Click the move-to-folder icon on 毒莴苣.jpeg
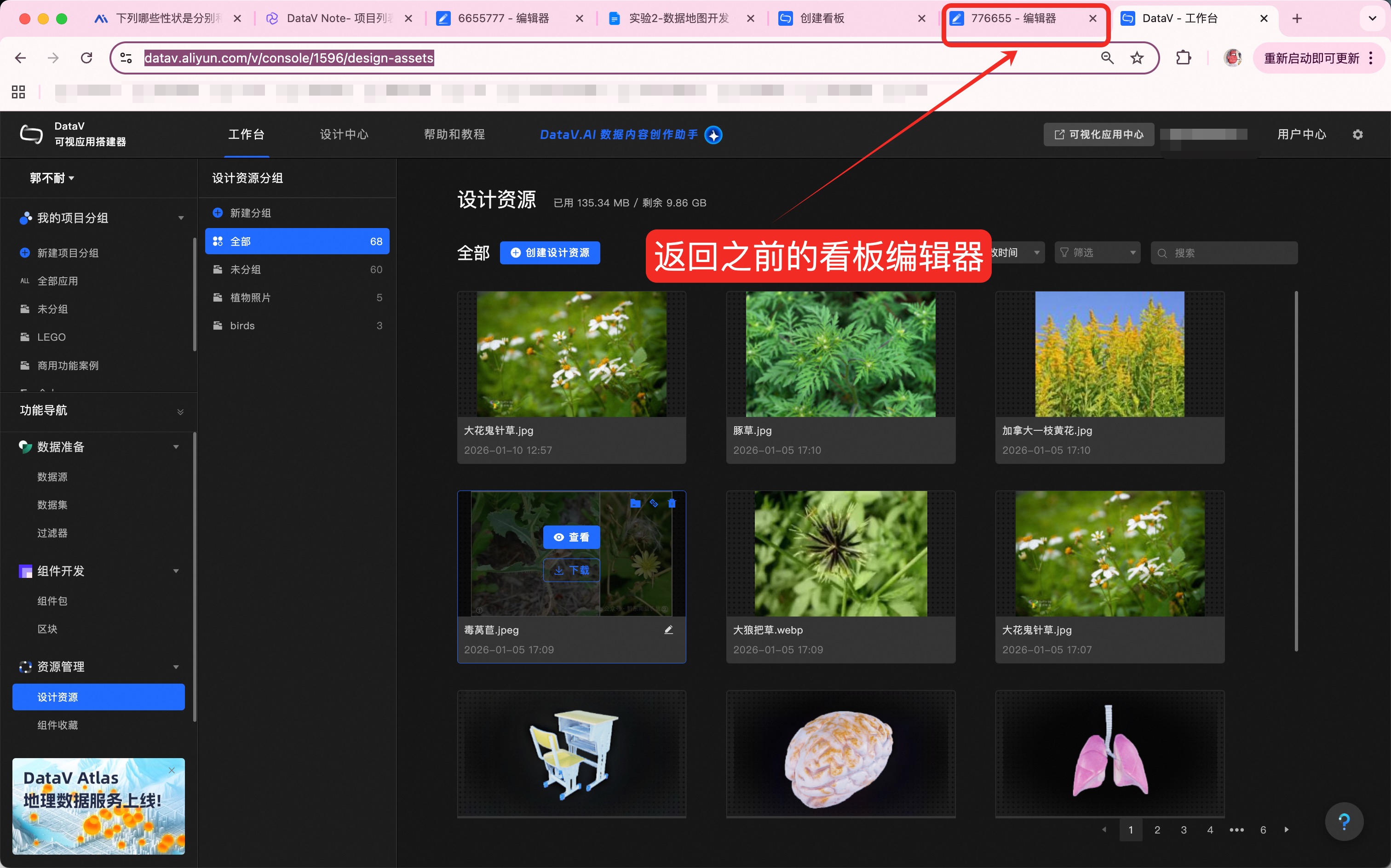This screenshot has width=1391, height=868. click(x=635, y=503)
